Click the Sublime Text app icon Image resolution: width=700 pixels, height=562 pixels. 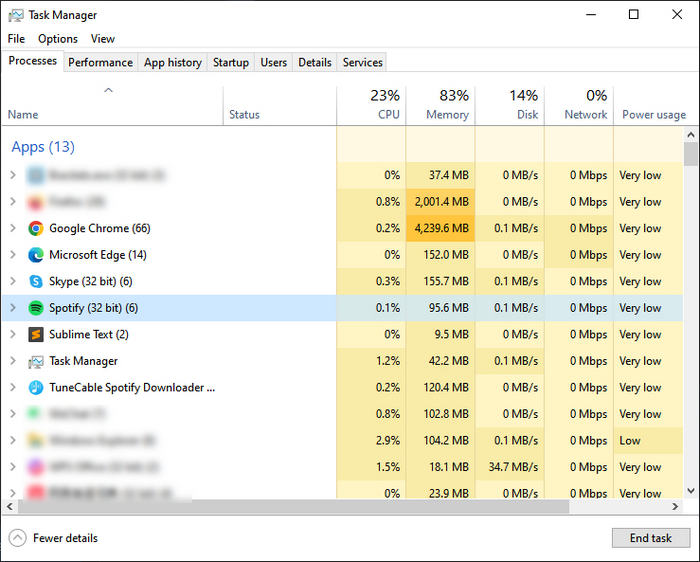pos(36,334)
